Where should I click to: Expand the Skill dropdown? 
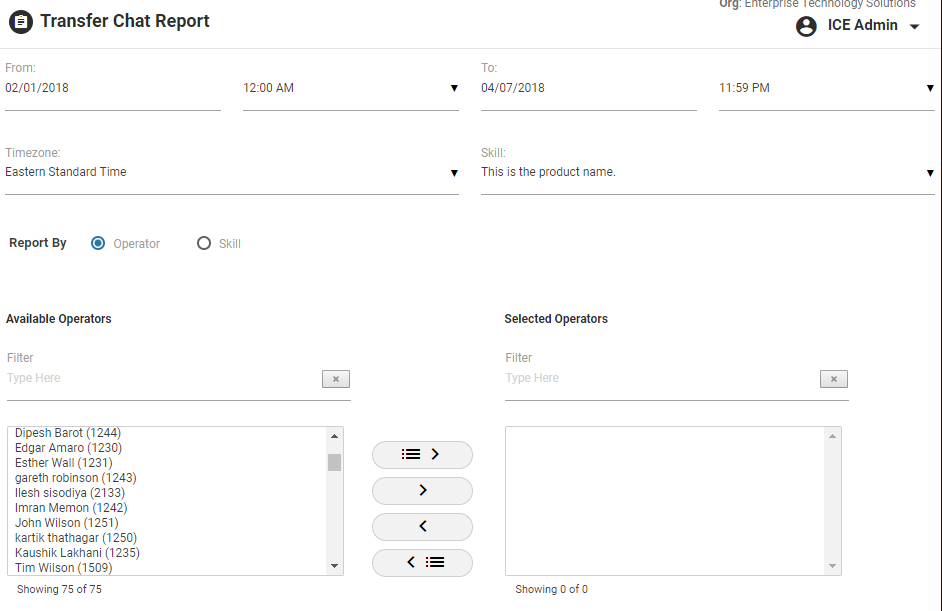(707, 172)
